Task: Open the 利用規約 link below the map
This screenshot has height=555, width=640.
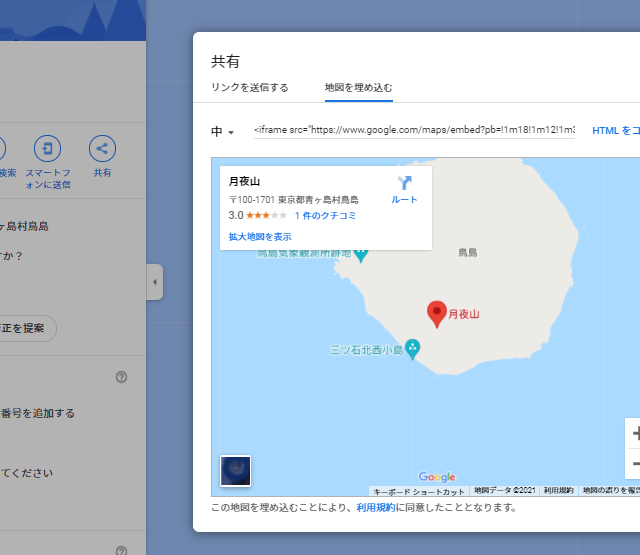Action: pos(376,507)
